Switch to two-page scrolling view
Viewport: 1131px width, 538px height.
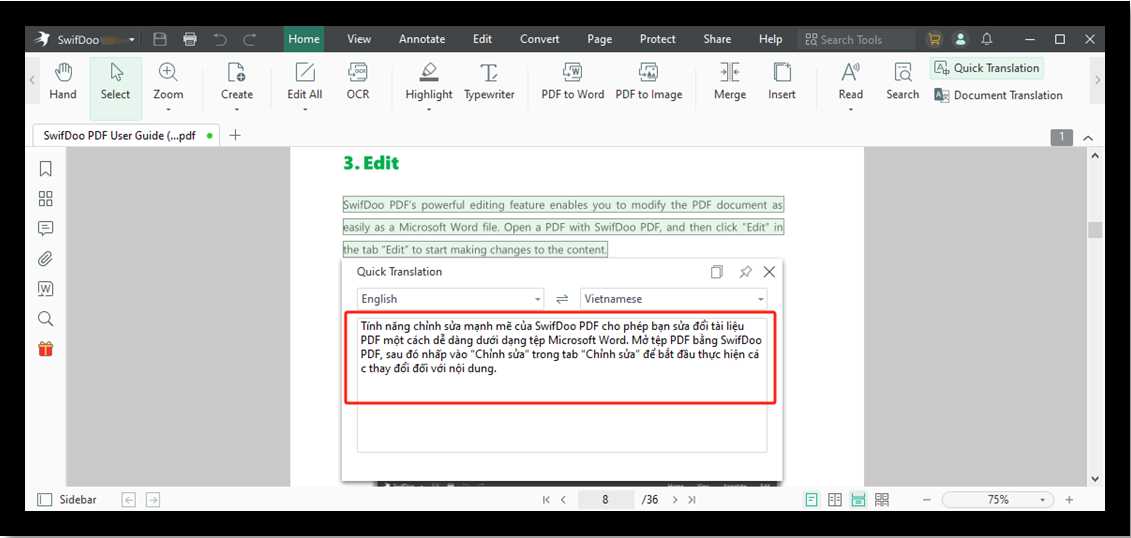tap(881, 499)
